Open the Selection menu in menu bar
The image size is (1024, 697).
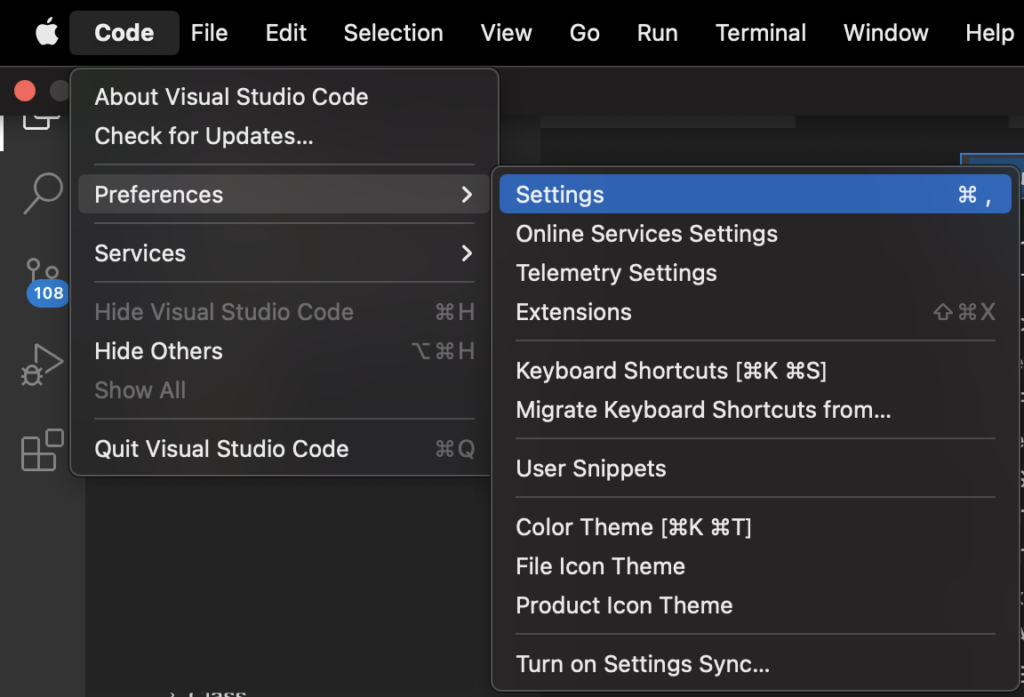393,33
